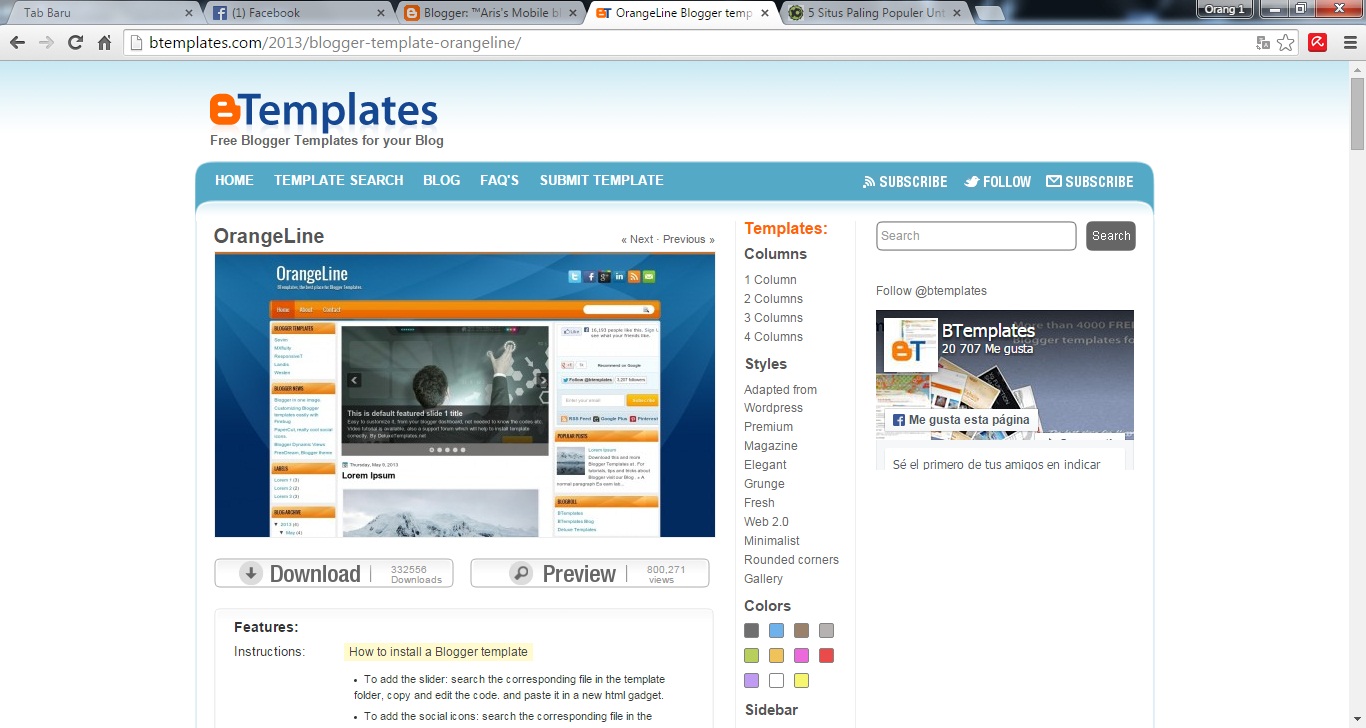Select the Web 2.0 style
1366x728 pixels.
coord(766,522)
